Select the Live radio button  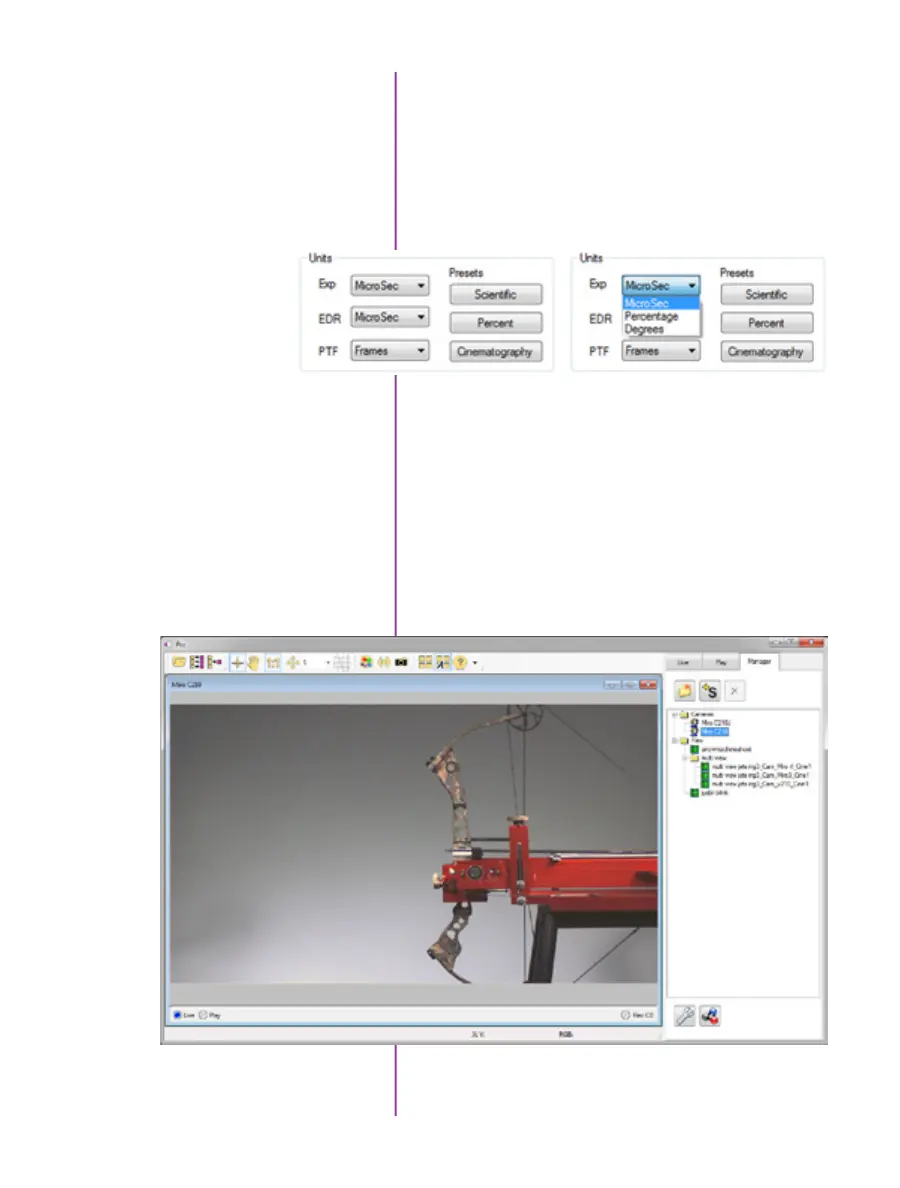point(178,1014)
